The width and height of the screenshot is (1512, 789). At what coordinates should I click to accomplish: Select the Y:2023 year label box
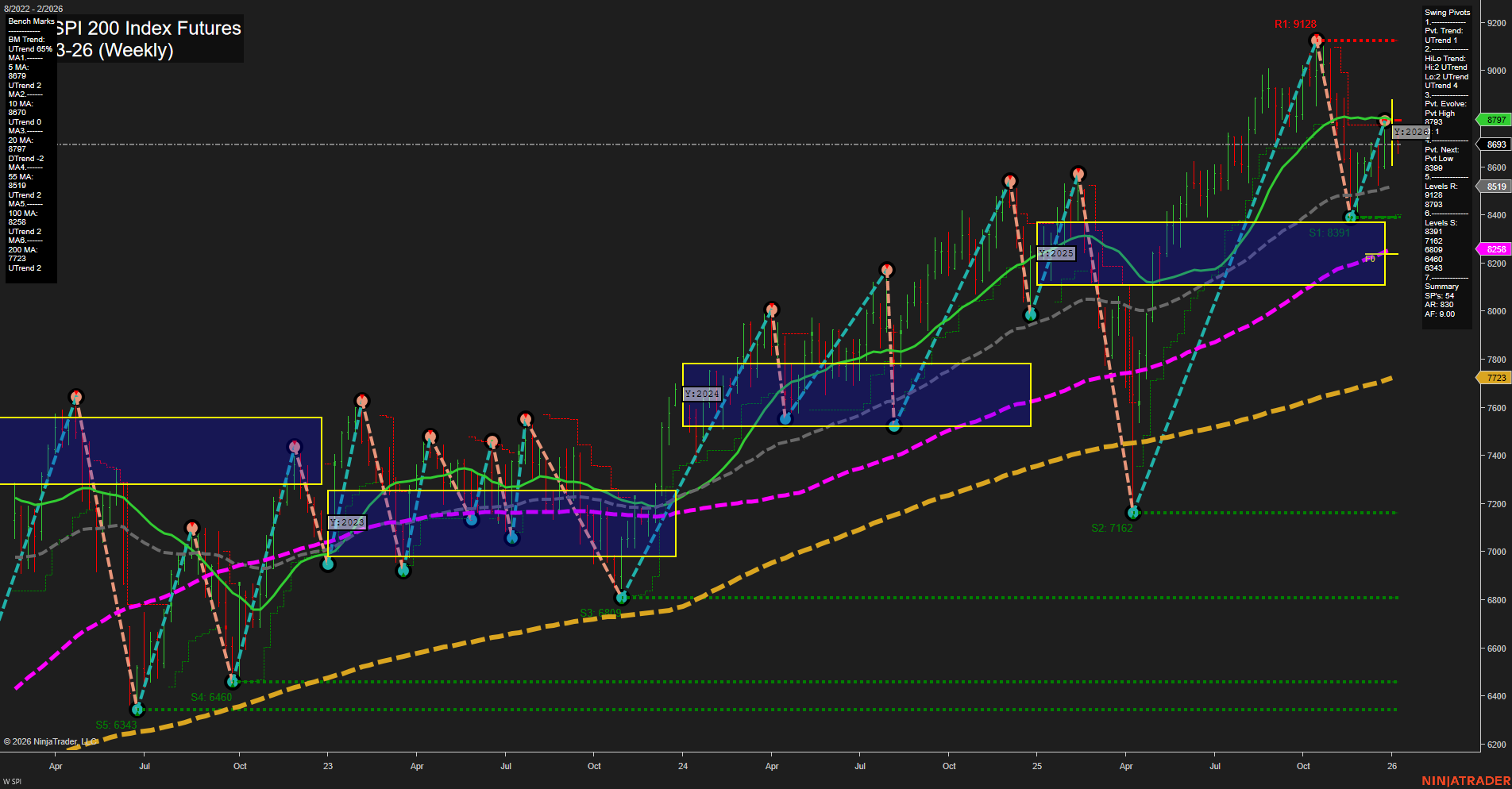[x=346, y=522]
